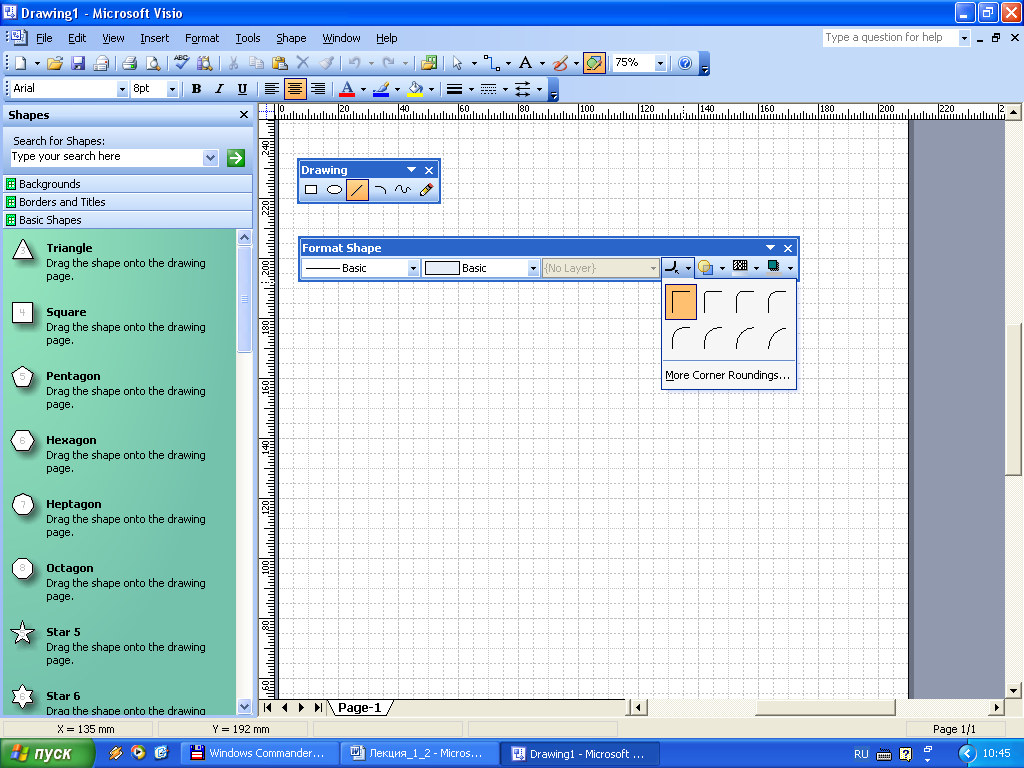
Task: Switch to Лекция_1_2 Word taskbar button
Action: [419, 754]
